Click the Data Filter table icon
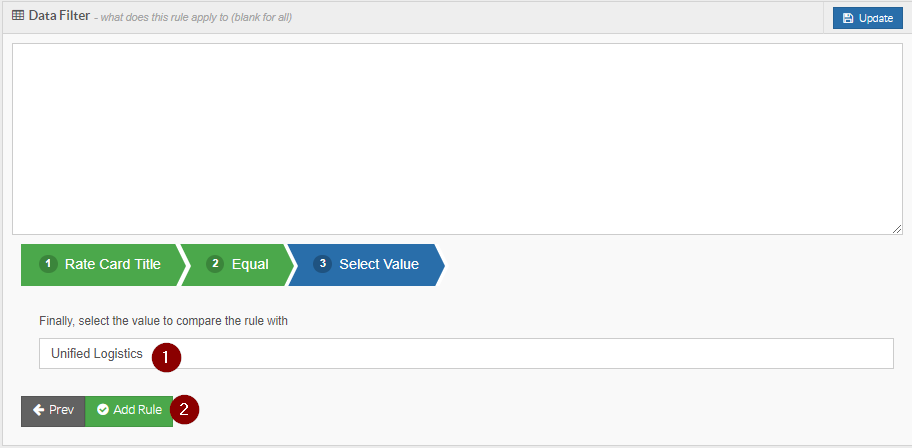The image size is (912, 448). coord(17,16)
